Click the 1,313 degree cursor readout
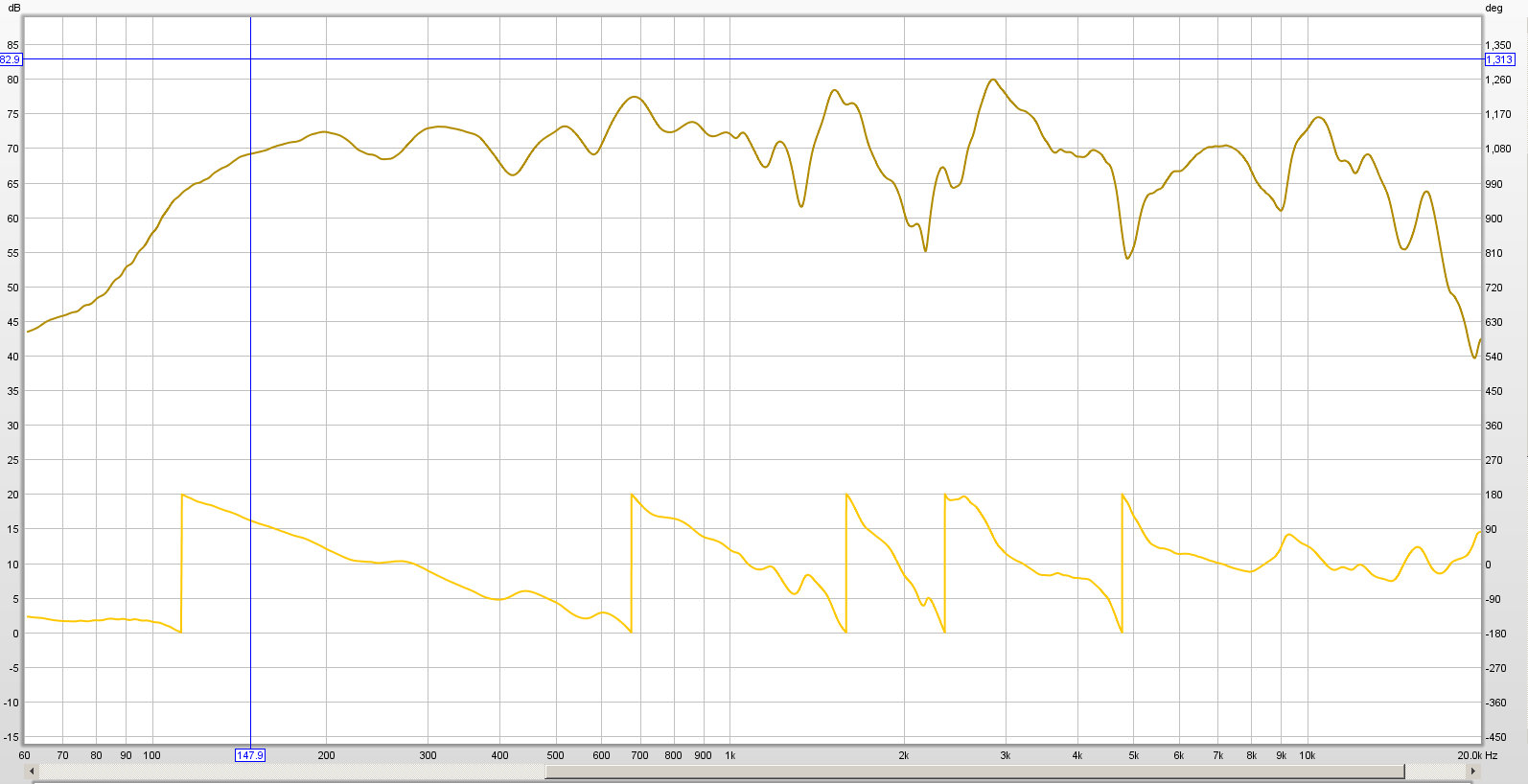This screenshot has width=1528, height=784. [x=1499, y=59]
